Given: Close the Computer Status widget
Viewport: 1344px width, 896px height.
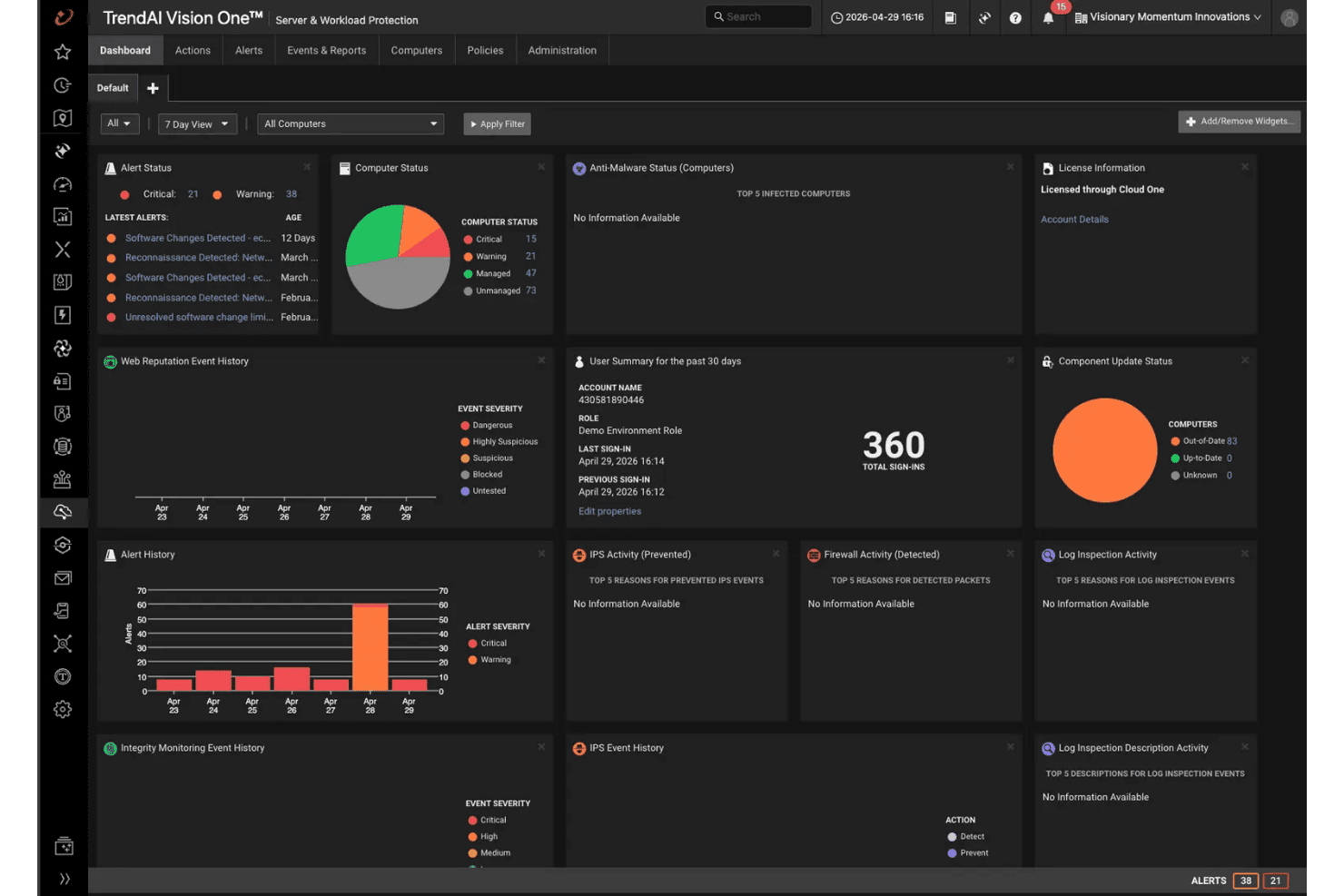Looking at the screenshot, I should 541,167.
